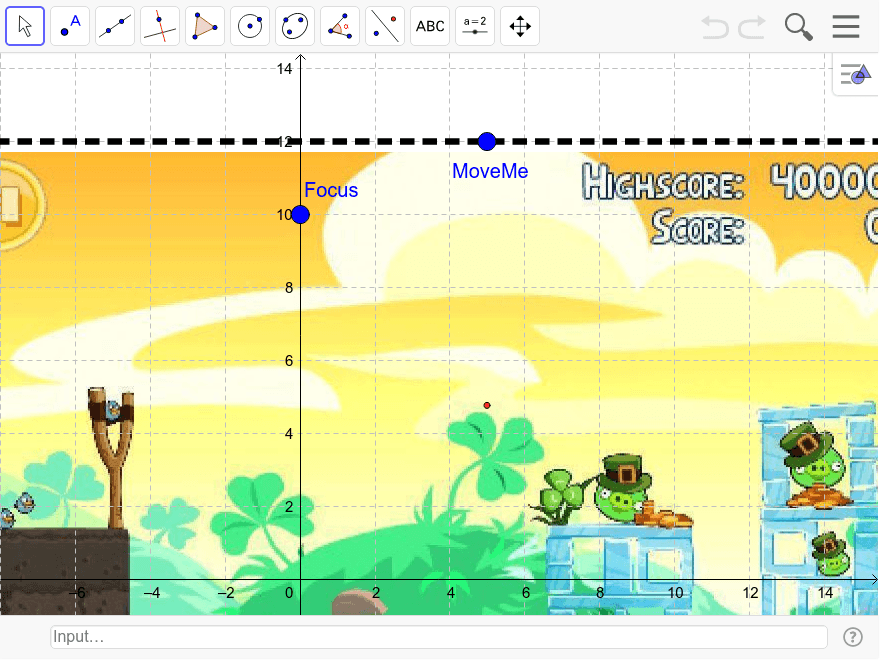Click the MoveMe label
Viewport: 880px width, 660px height.
[490, 171]
